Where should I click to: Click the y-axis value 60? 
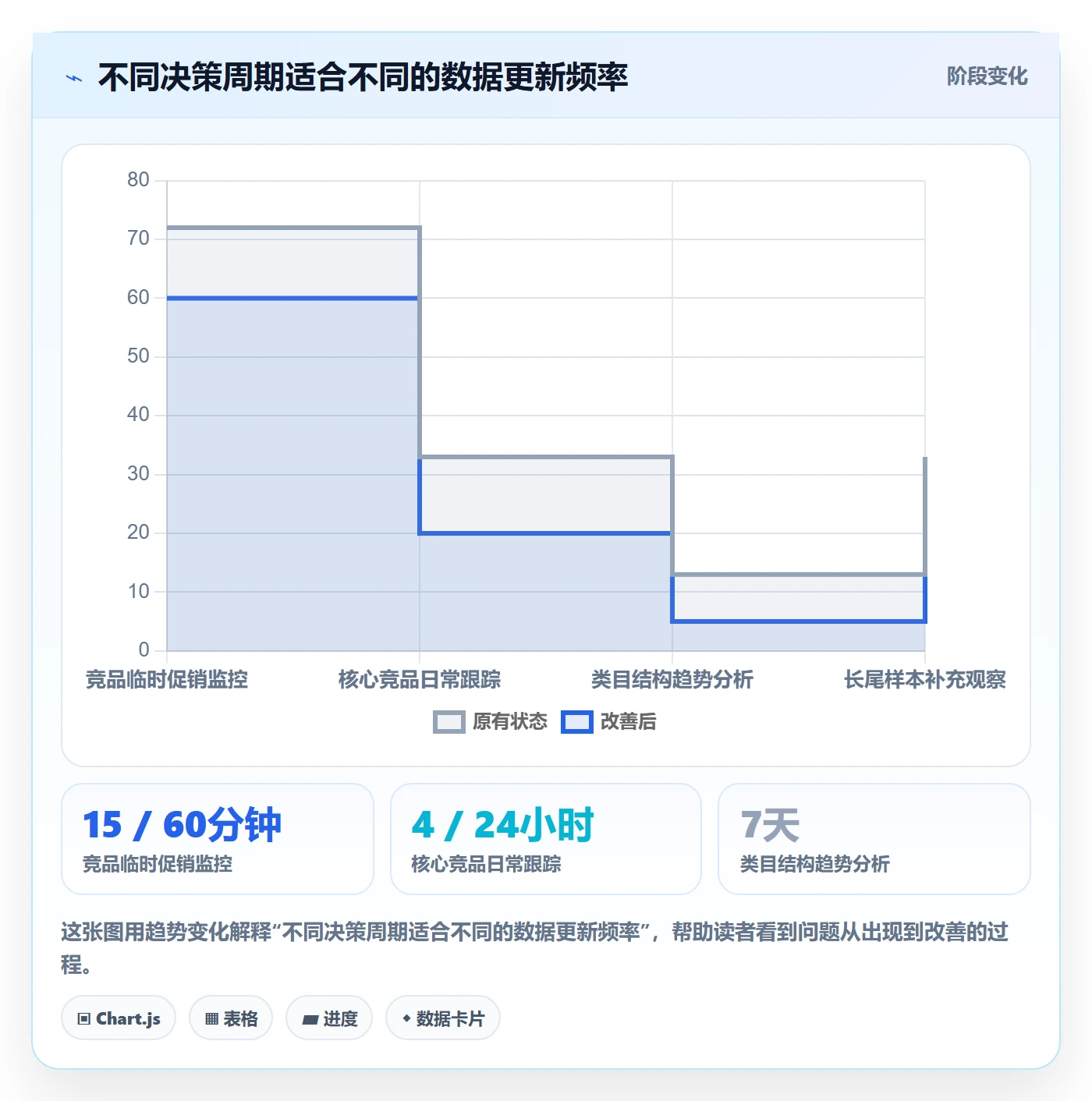138,298
